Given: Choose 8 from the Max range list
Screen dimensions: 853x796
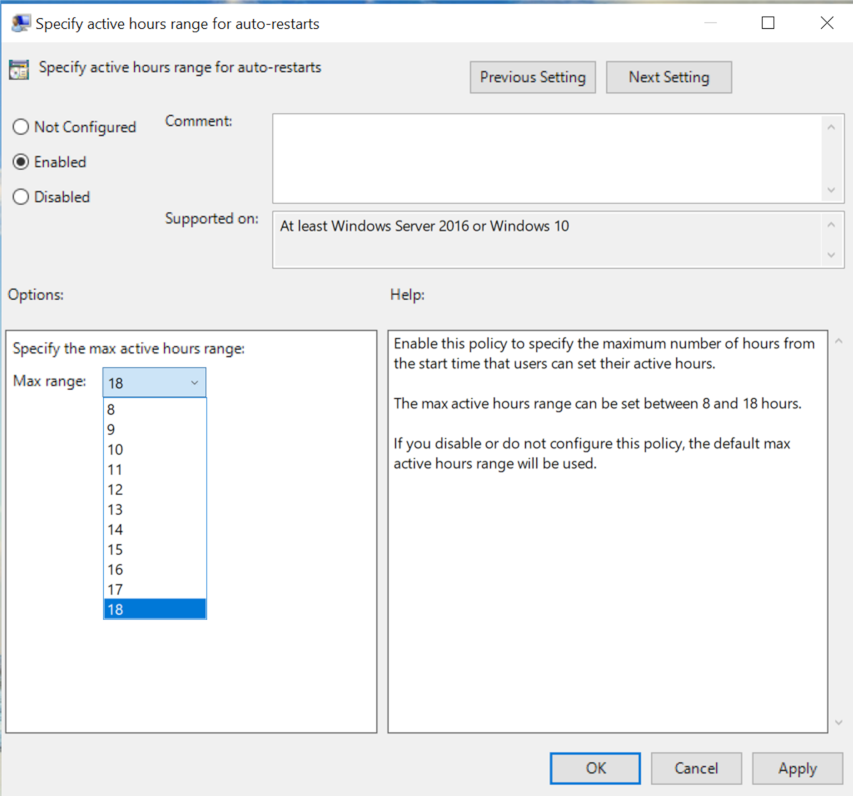Looking at the screenshot, I should pos(154,409).
